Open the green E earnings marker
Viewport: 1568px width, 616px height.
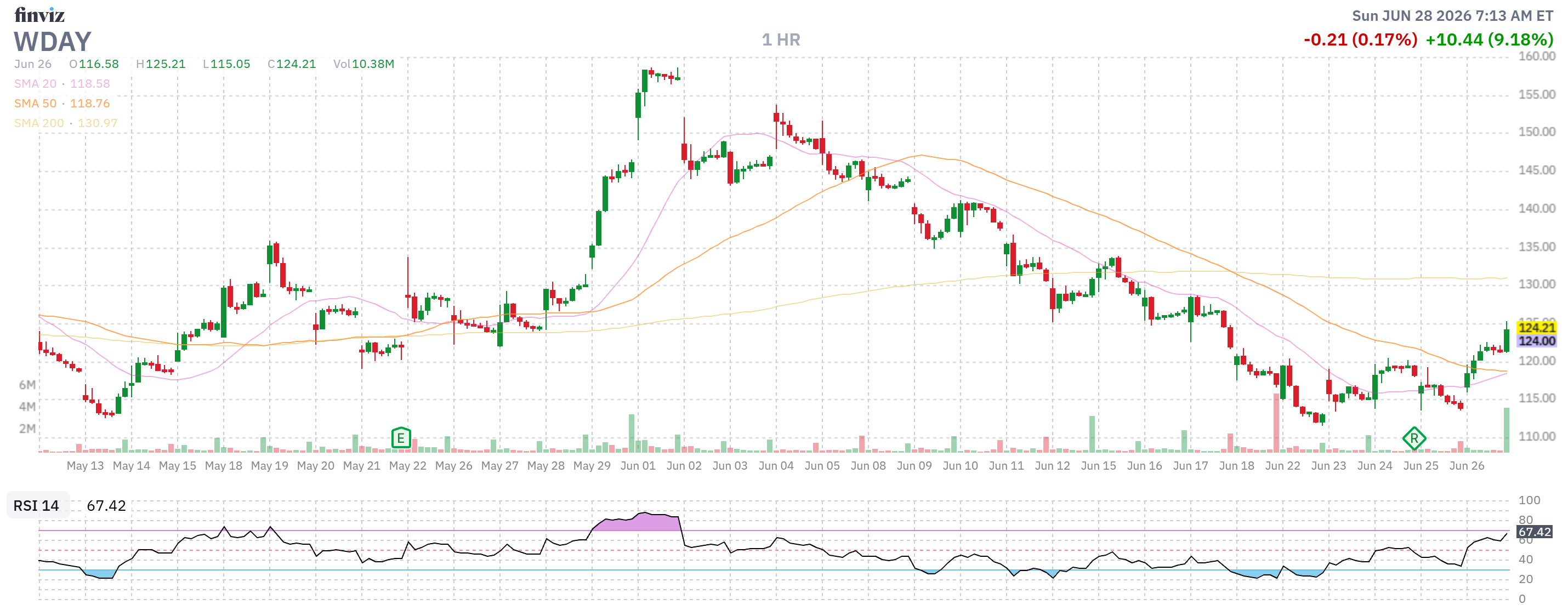pyautogui.click(x=401, y=438)
